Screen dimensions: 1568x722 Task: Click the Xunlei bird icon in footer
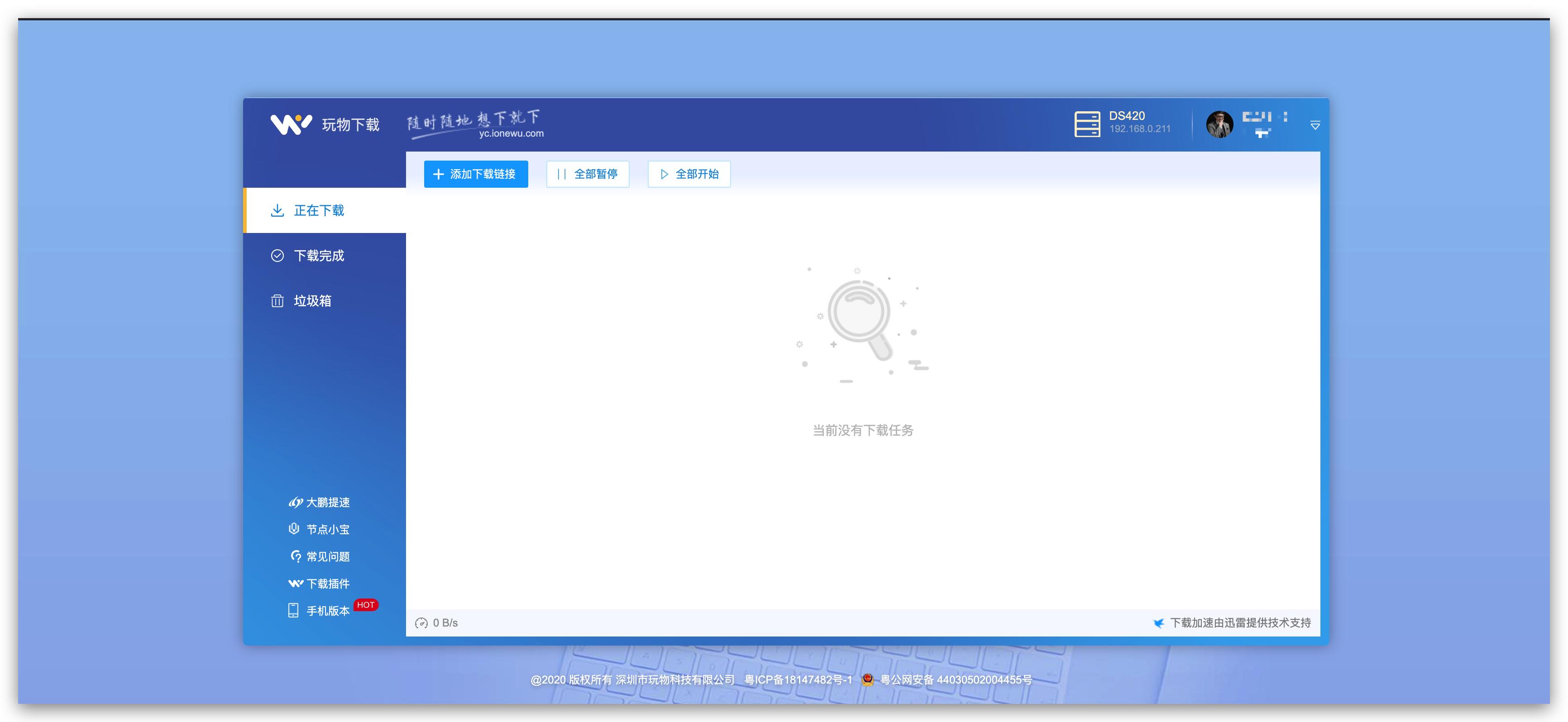(x=1158, y=623)
